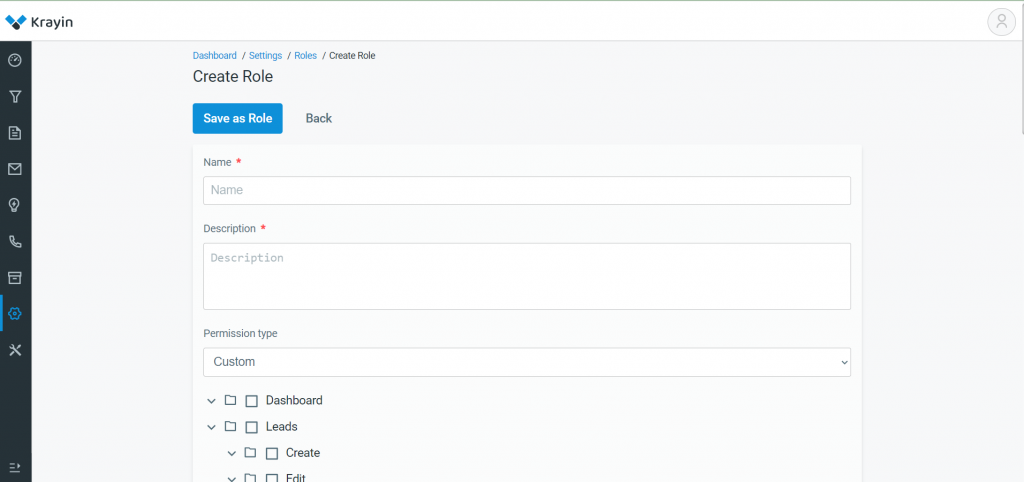Image resolution: width=1024 pixels, height=482 pixels.
Task: Focus the Description textarea
Action: (527, 276)
